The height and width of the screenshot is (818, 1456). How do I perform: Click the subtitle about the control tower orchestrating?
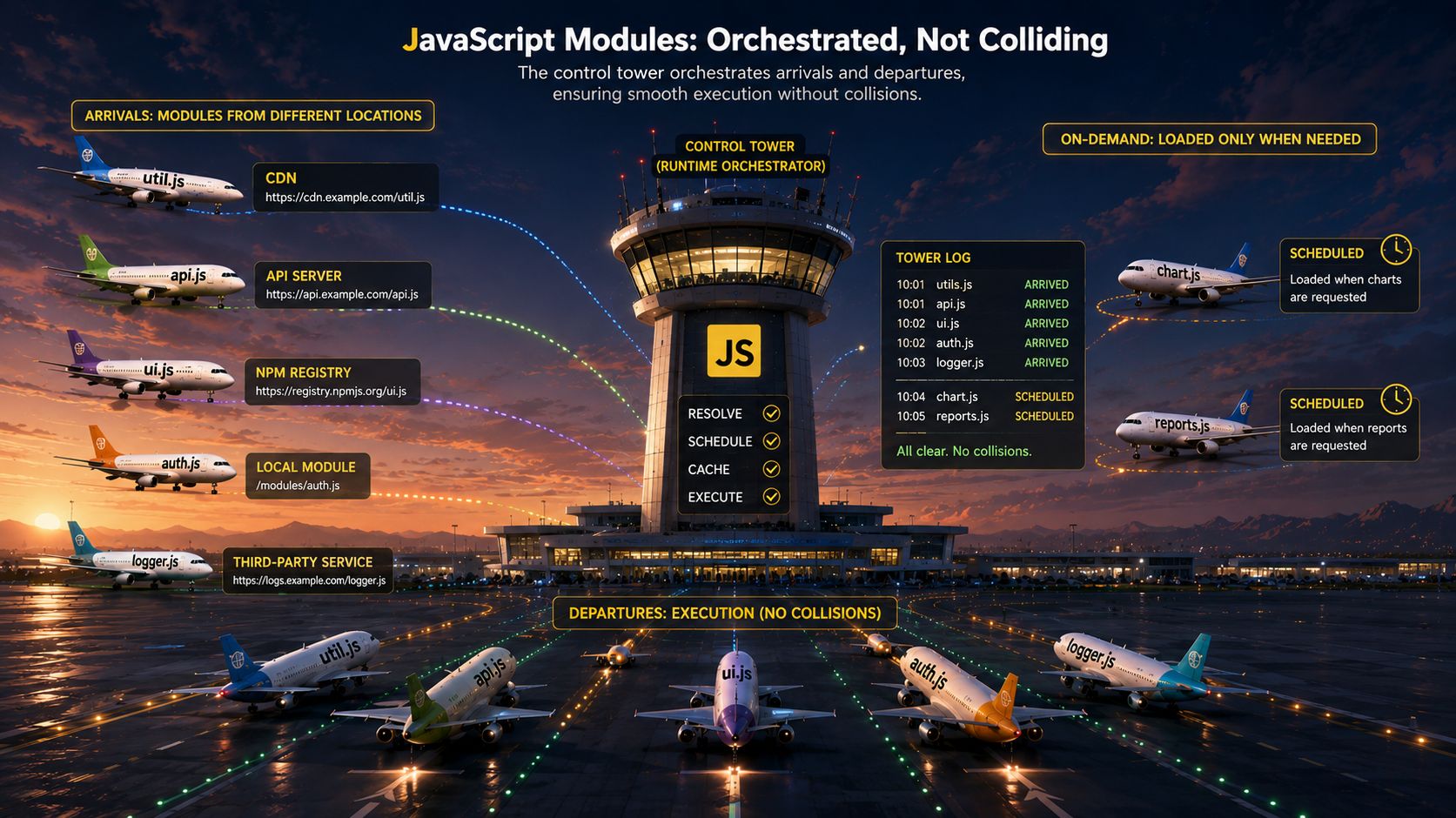coord(741,84)
